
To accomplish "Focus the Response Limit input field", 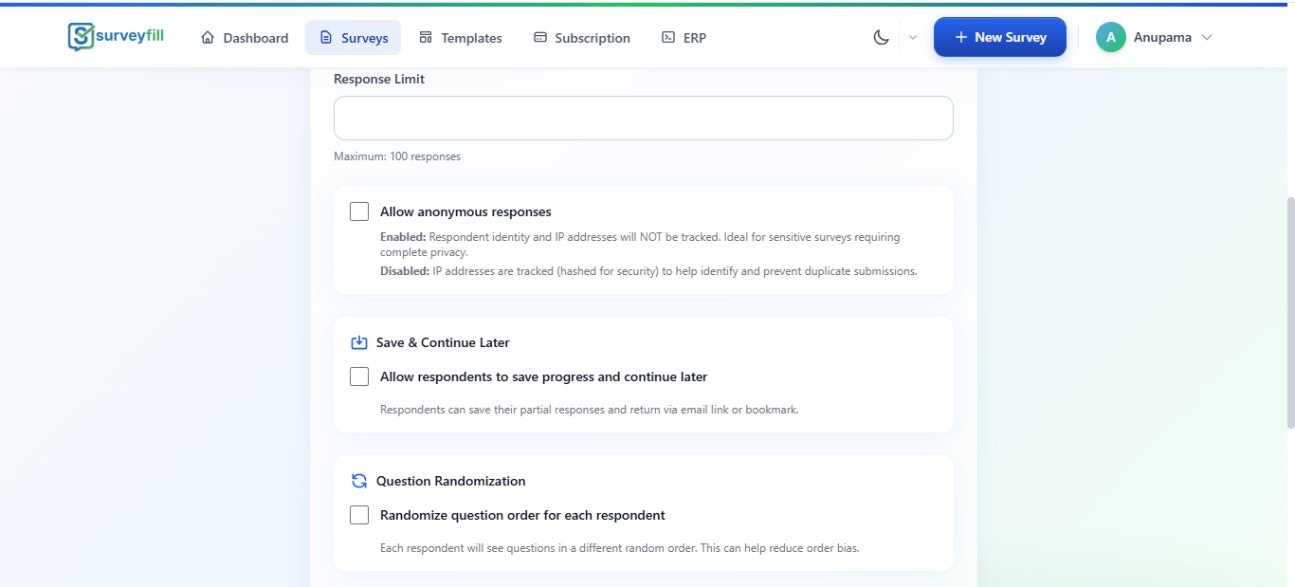I will click(x=643, y=118).
